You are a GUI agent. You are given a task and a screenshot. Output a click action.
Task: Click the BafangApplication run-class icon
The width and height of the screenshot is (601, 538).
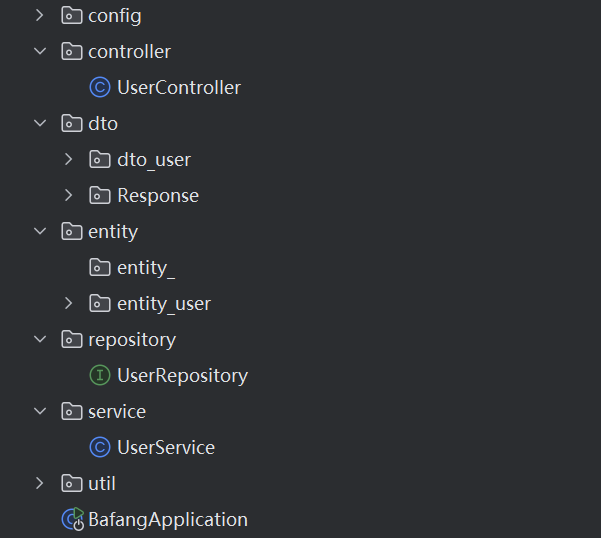pyautogui.click(x=73, y=519)
